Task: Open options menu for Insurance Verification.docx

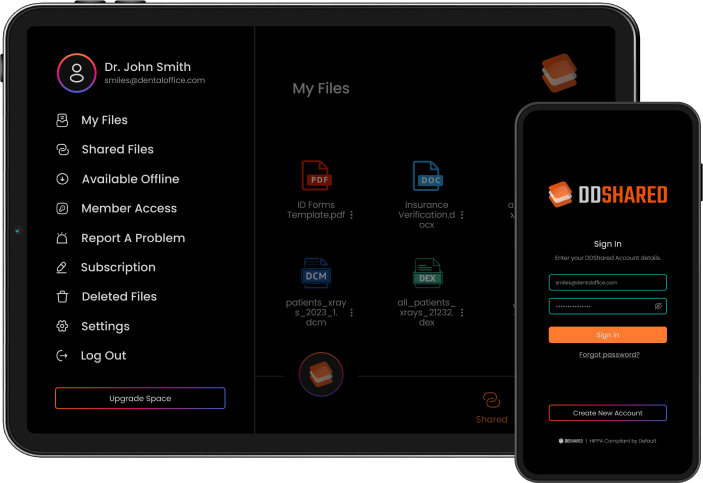Action: point(462,215)
